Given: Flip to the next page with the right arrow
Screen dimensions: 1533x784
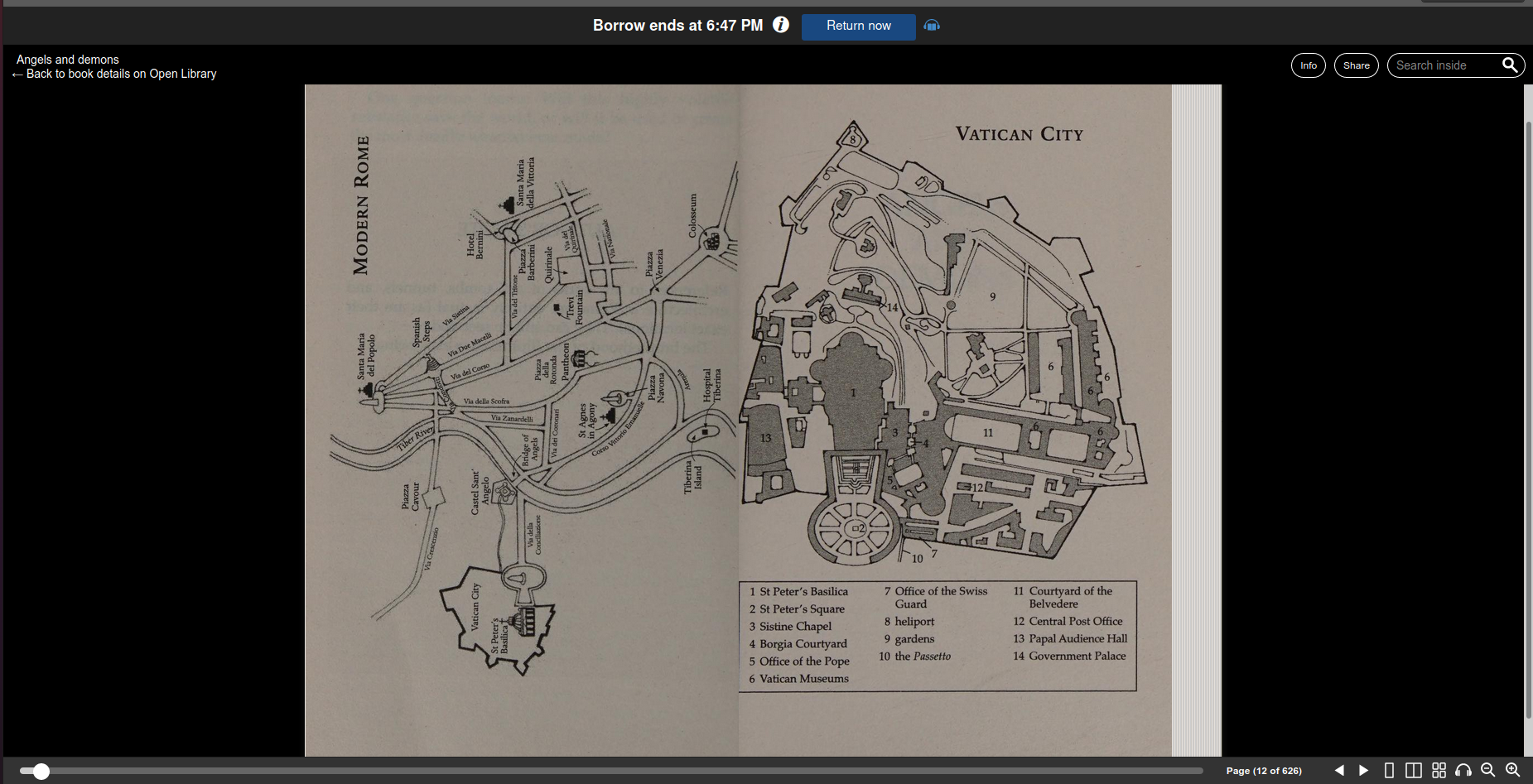Looking at the screenshot, I should 1364,771.
